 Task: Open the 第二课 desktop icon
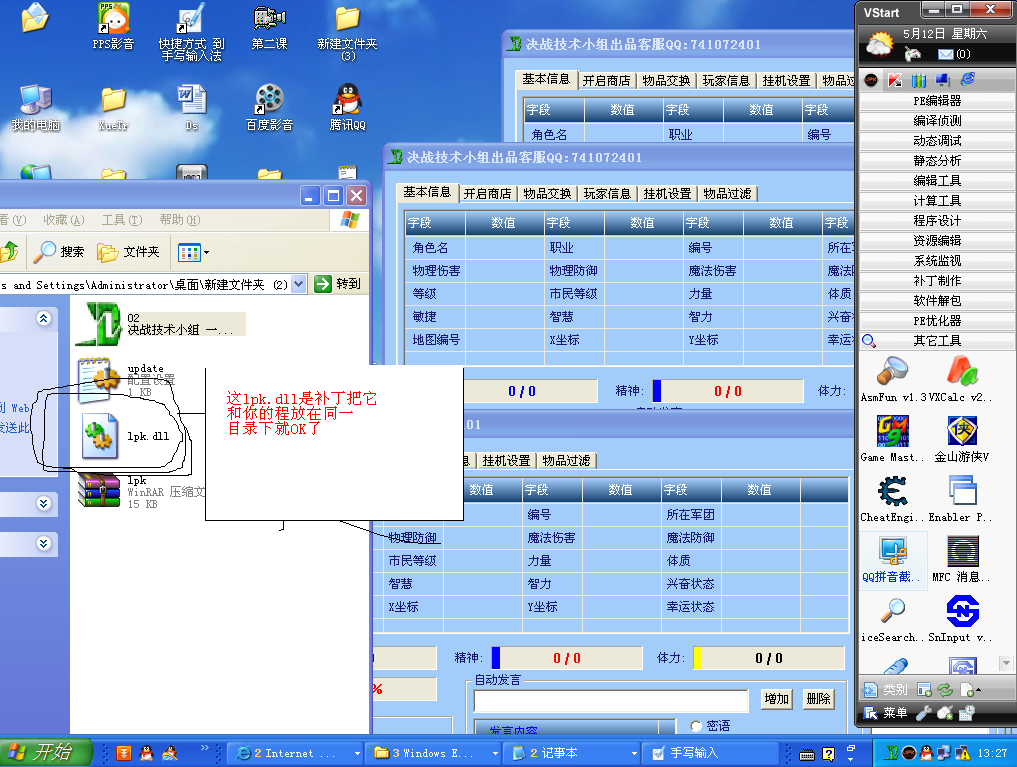(x=269, y=27)
